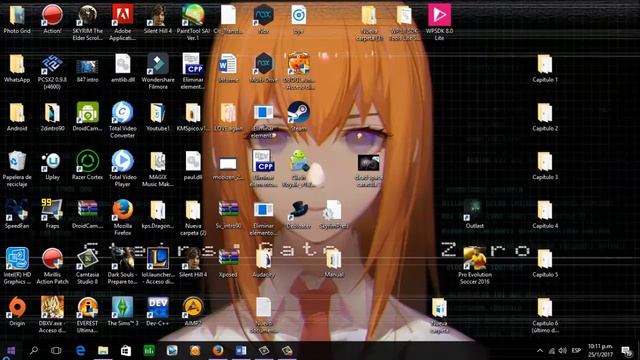The image size is (640, 360).
Task: Open Windows Store taskbar icon
Action: (x=126, y=351)
